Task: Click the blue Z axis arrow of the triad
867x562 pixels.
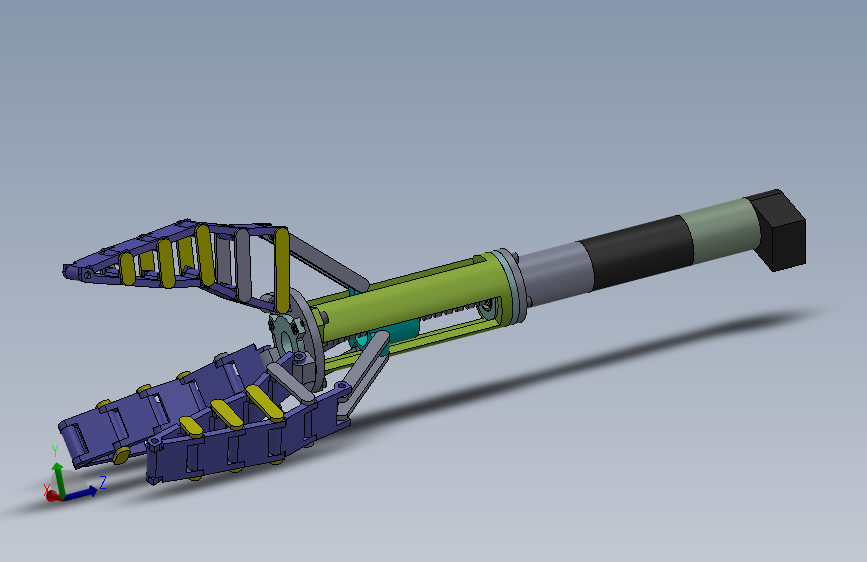Action: (x=81, y=493)
